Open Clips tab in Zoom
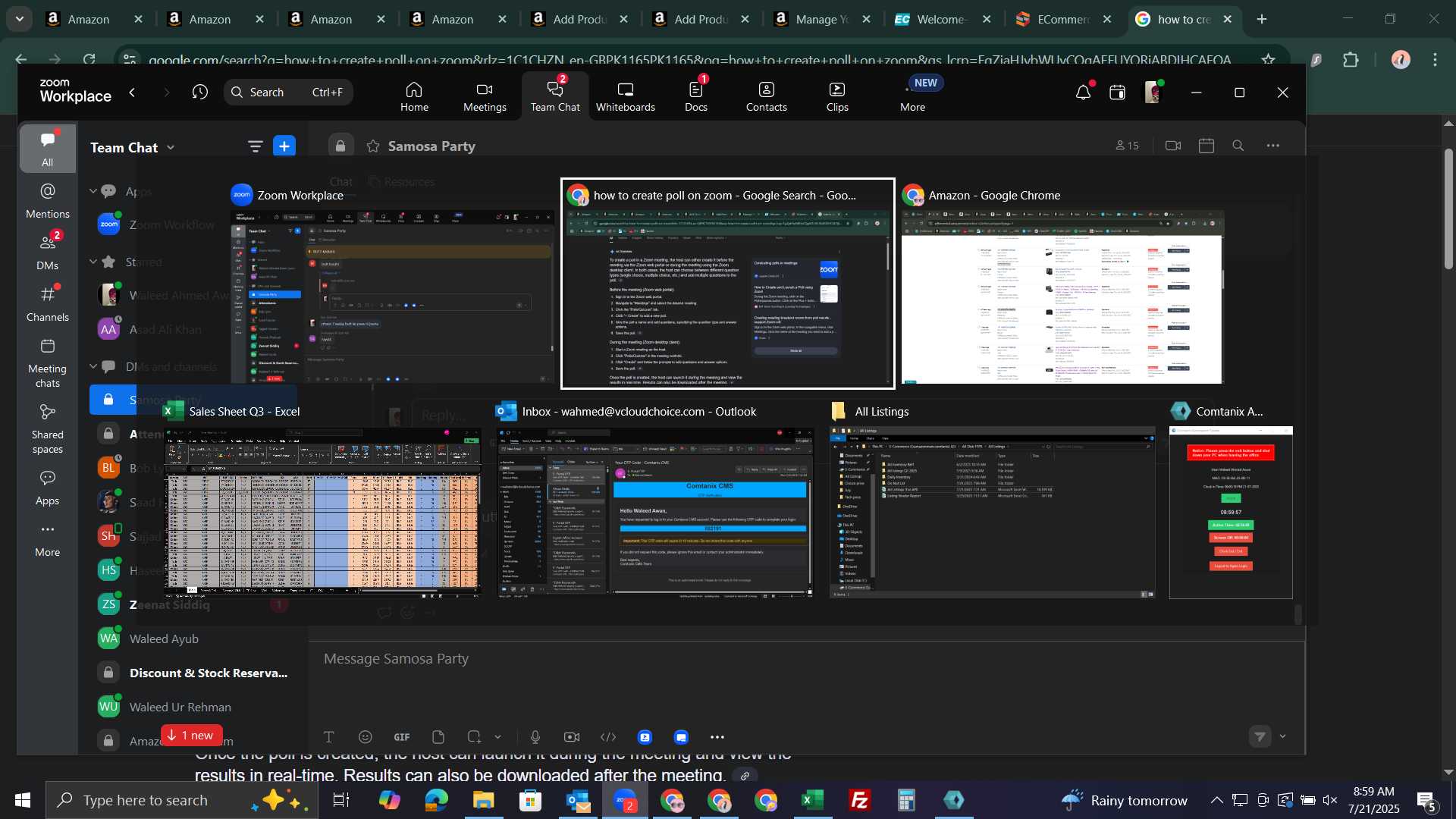This screenshot has width=1456, height=819. [x=837, y=97]
